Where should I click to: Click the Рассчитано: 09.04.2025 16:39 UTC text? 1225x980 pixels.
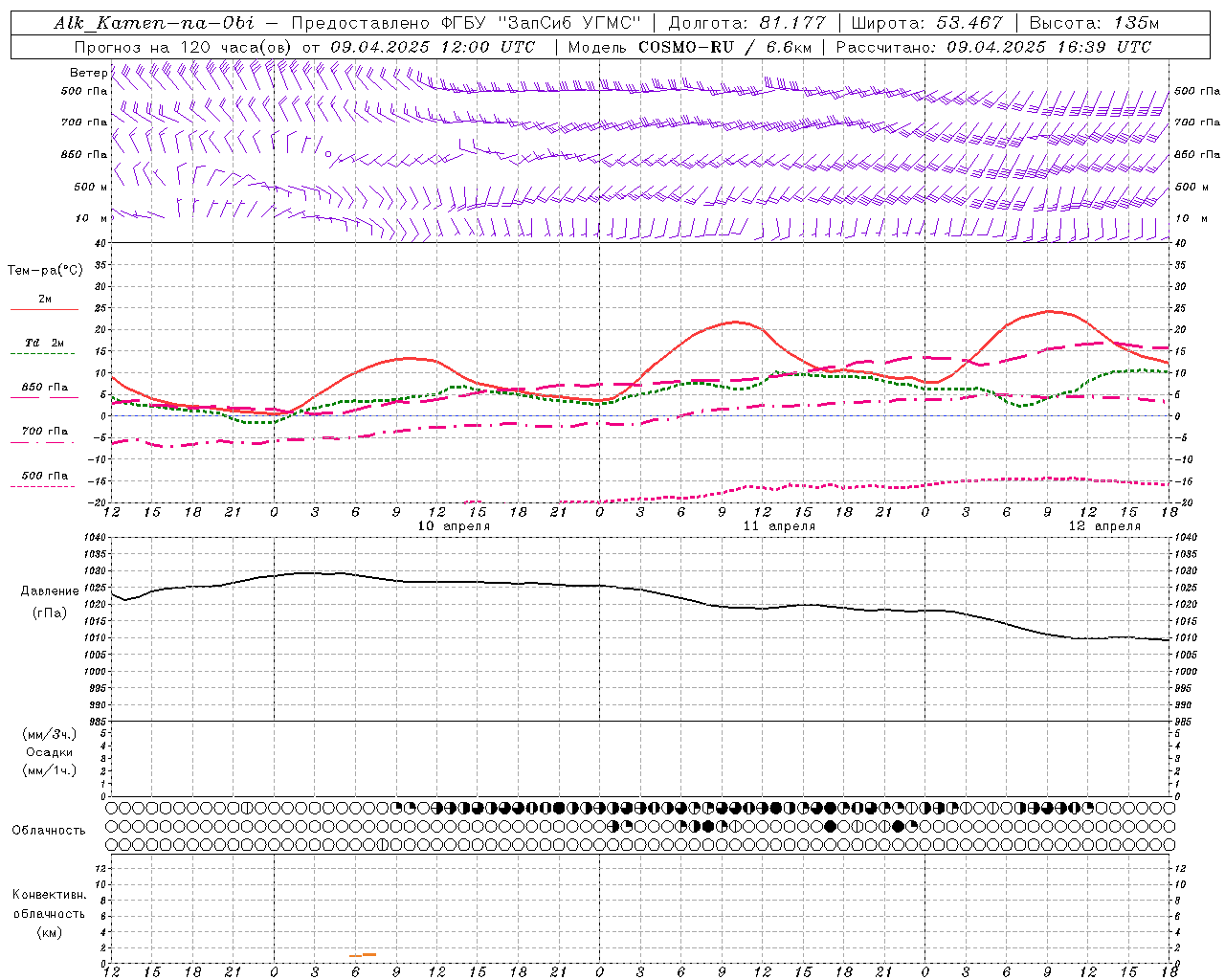tap(993, 47)
